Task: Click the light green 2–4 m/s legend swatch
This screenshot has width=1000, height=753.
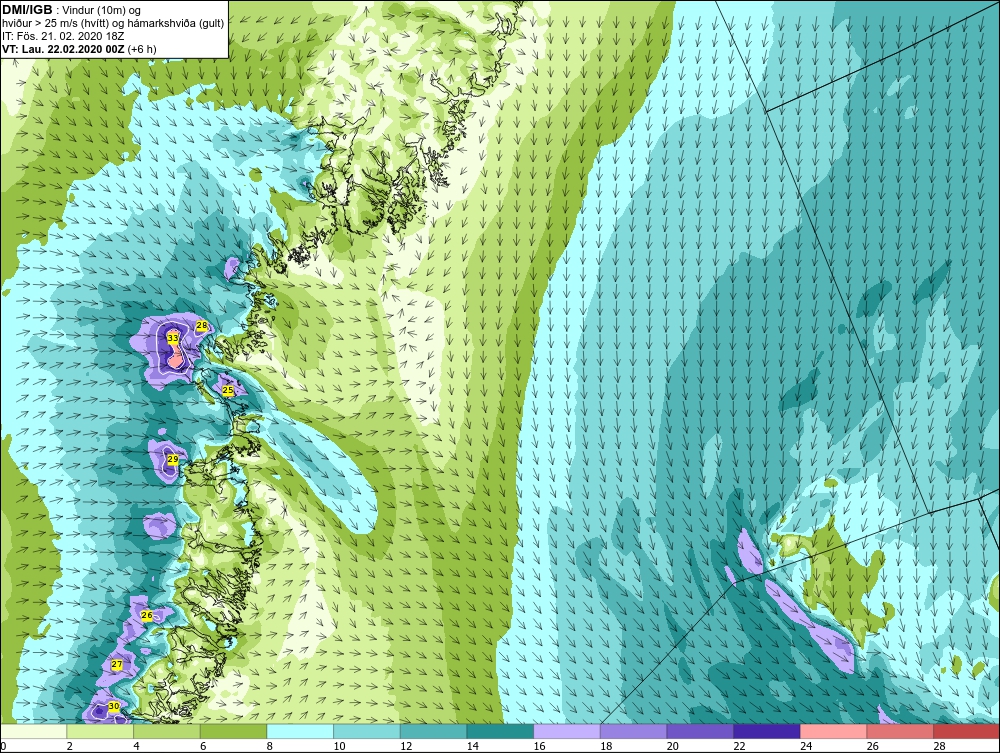Action: pyautogui.click(x=100, y=731)
